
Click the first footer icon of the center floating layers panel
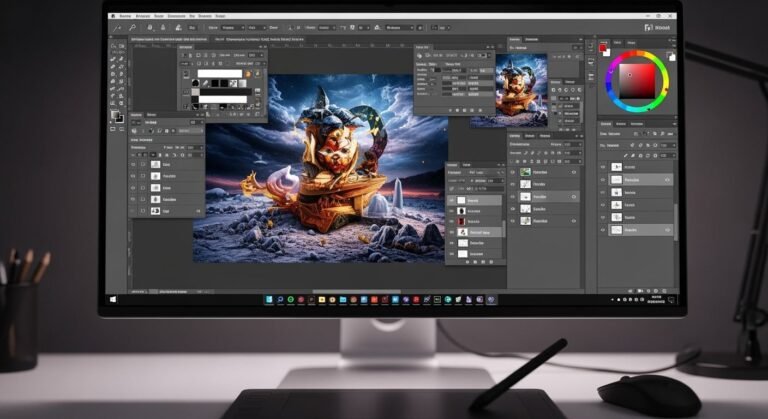[467, 262]
